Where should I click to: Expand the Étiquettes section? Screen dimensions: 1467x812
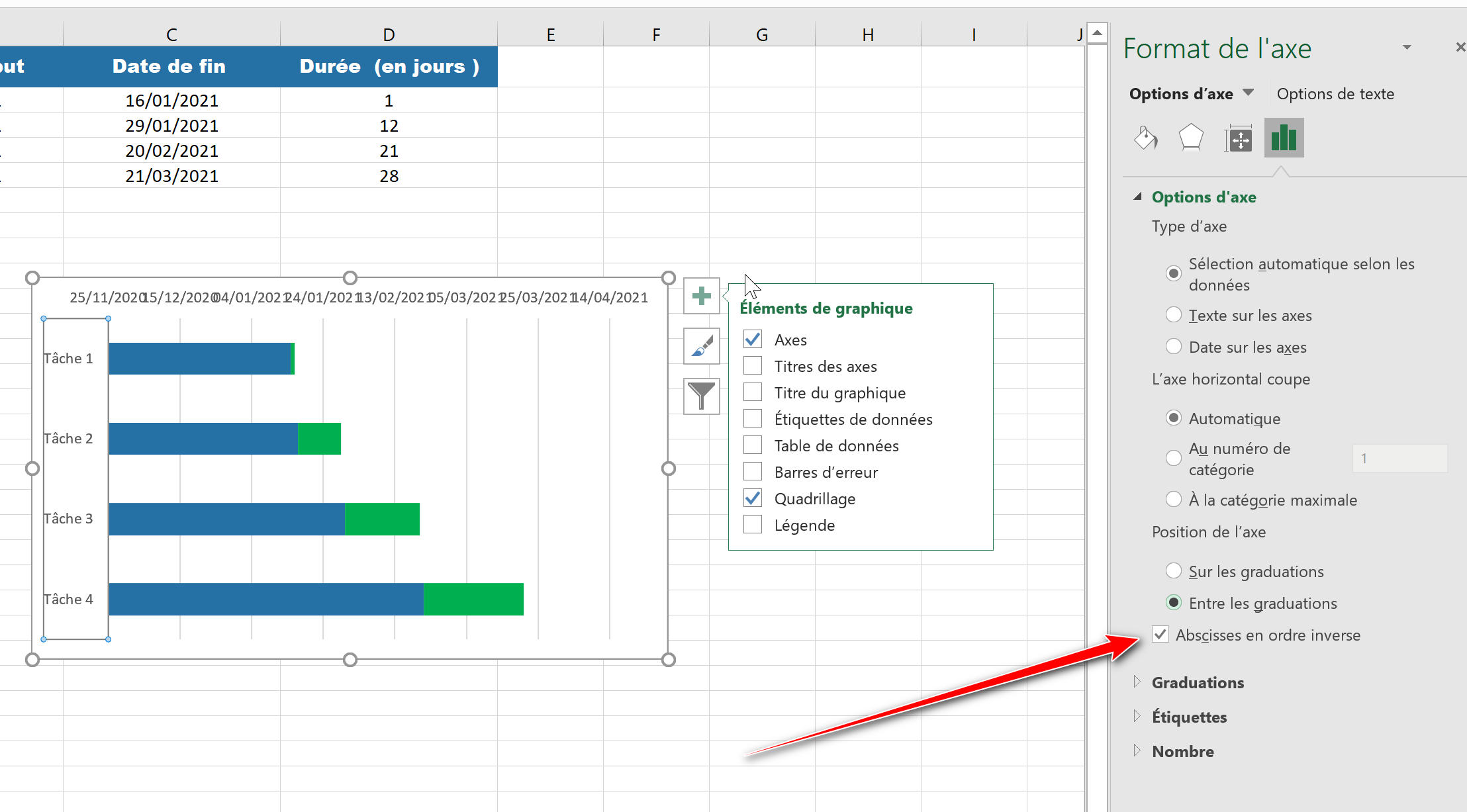tap(1137, 716)
